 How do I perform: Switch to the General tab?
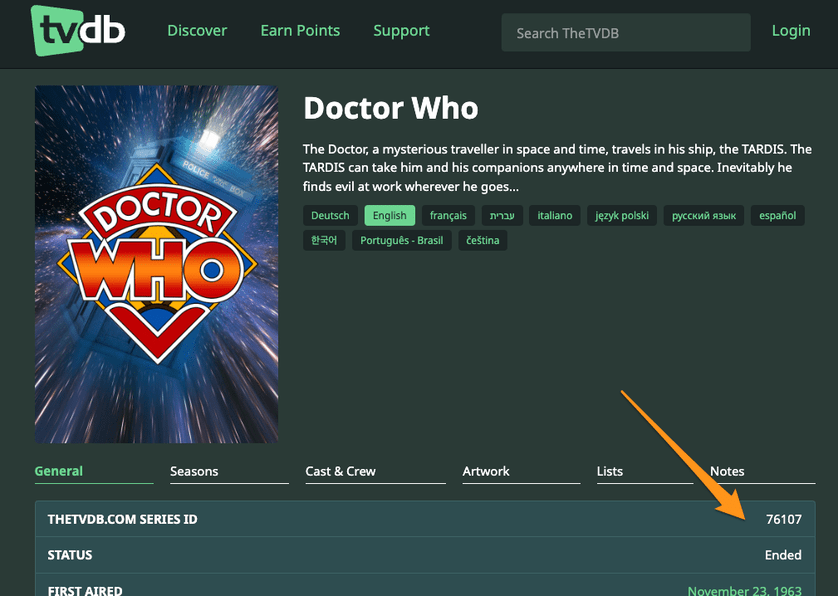click(x=94, y=472)
